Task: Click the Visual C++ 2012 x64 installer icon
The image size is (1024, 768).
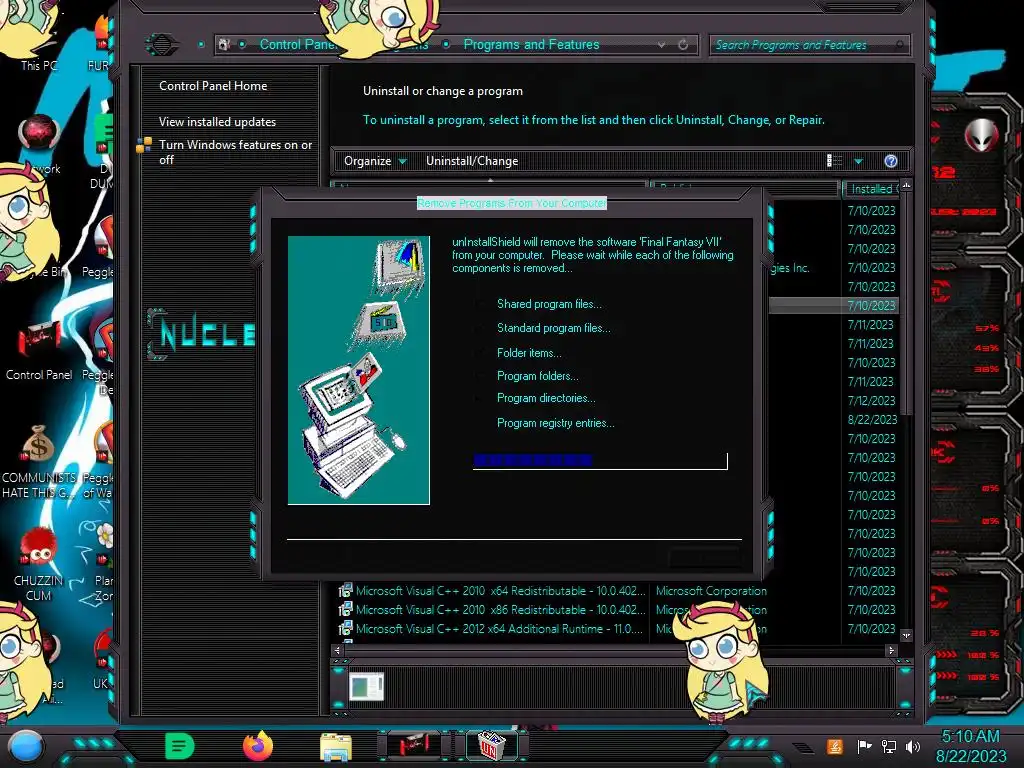Action: tap(345, 629)
